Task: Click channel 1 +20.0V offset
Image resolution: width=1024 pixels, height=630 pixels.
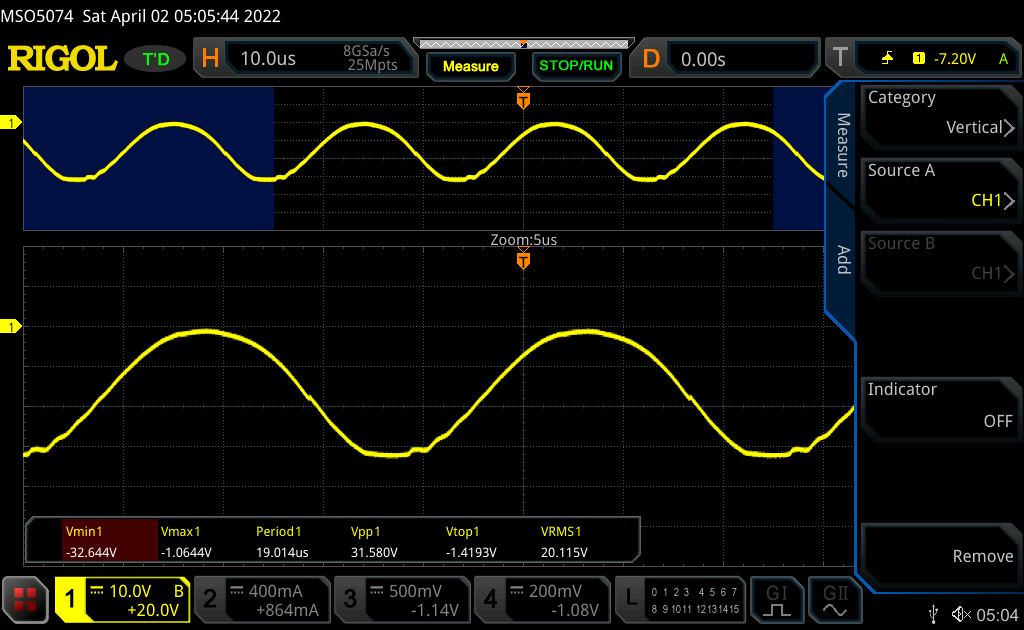Action: [153, 610]
